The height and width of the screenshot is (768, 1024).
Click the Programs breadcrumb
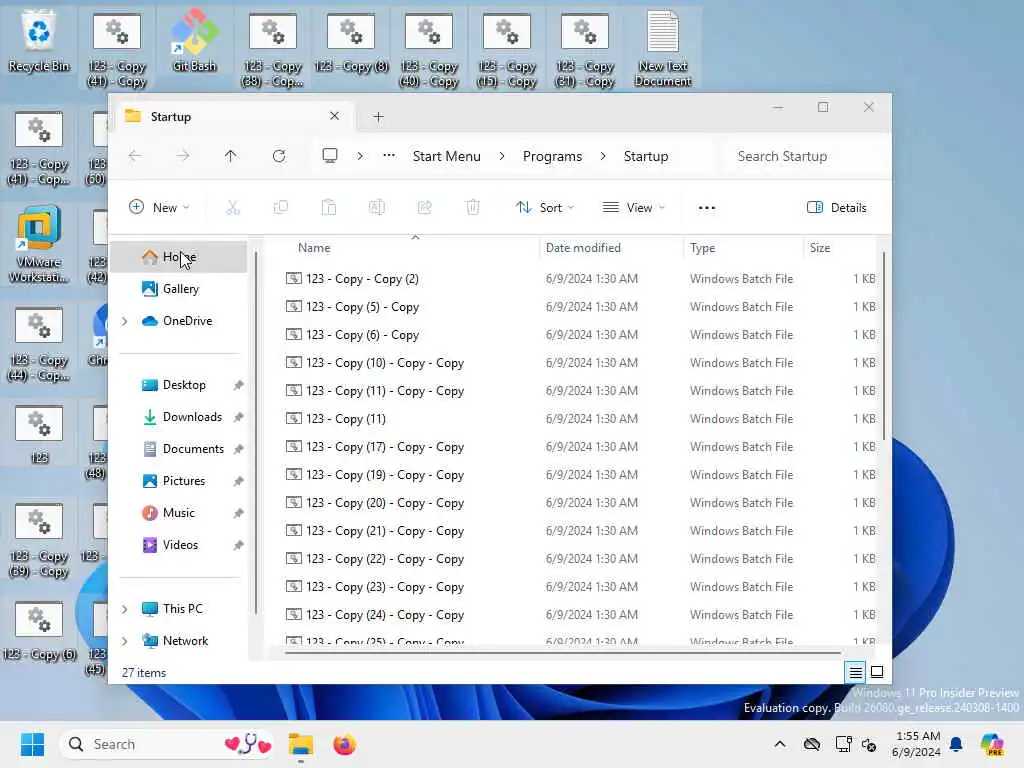point(552,156)
